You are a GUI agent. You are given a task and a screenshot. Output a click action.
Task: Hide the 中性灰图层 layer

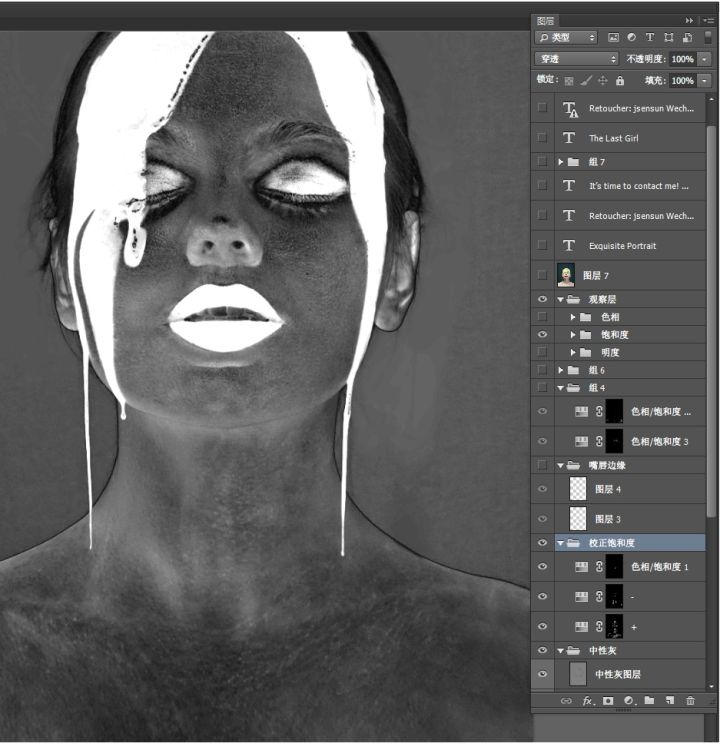tap(542, 674)
